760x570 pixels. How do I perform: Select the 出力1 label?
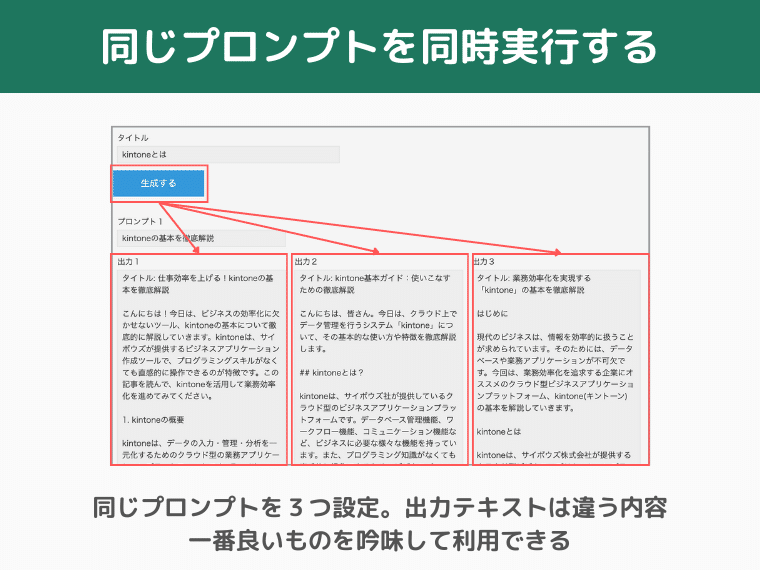click(128, 262)
